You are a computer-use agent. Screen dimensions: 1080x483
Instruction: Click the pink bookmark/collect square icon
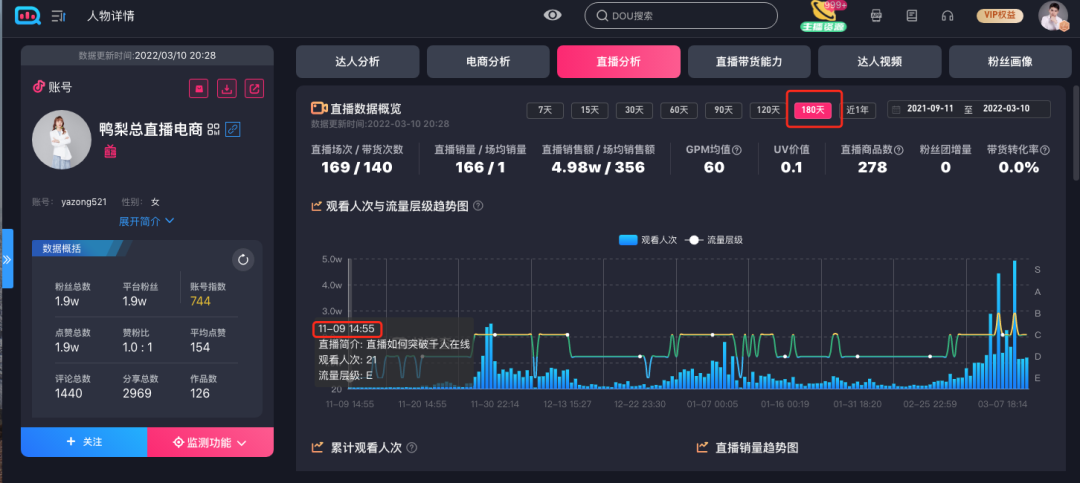[199, 88]
